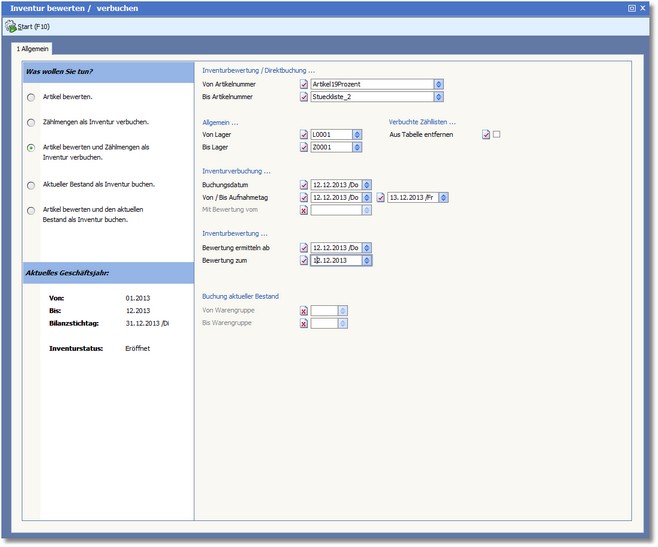Click the Start (F10) toolbar icon

pyautogui.click(x=12, y=26)
